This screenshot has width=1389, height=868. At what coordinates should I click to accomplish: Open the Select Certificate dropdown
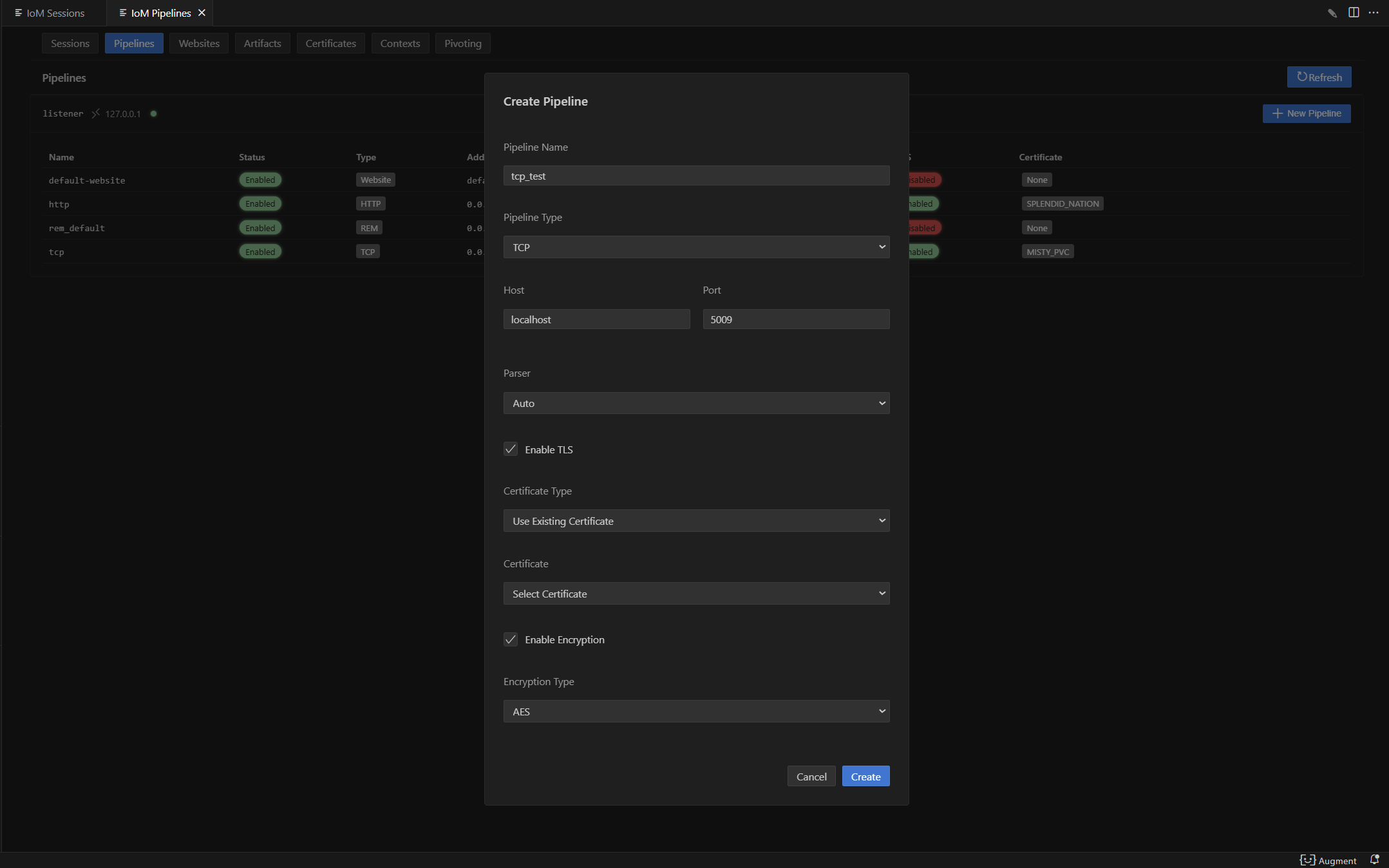[x=696, y=594]
